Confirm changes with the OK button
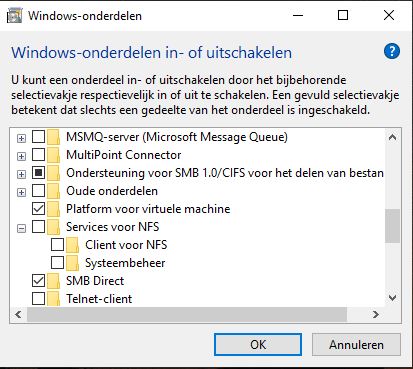 tap(258, 345)
